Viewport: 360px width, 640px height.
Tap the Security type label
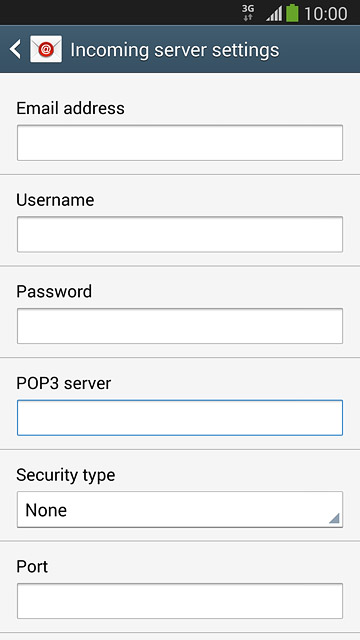click(x=66, y=476)
